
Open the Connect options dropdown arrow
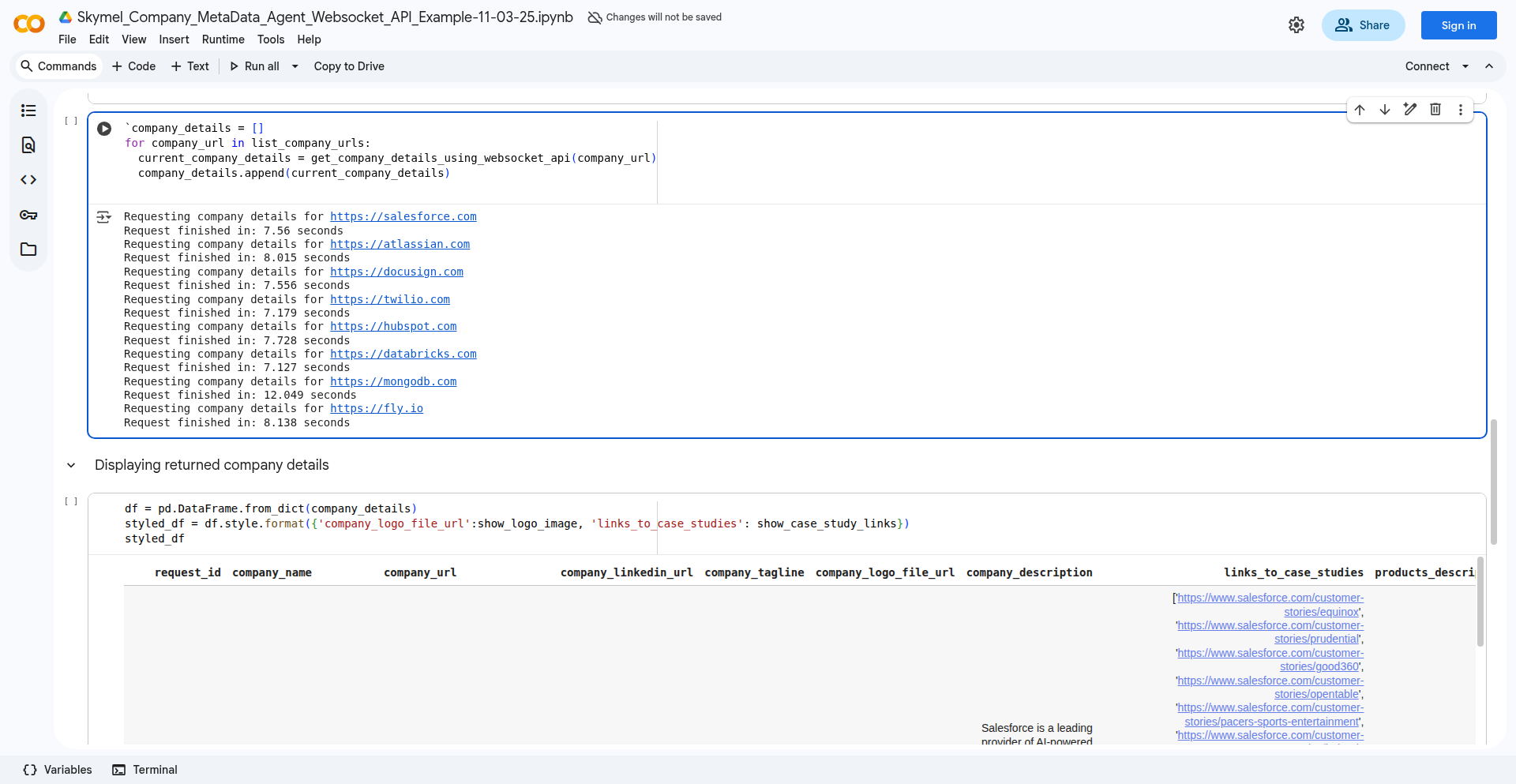pyautogui.click(x=1465, y=66)
